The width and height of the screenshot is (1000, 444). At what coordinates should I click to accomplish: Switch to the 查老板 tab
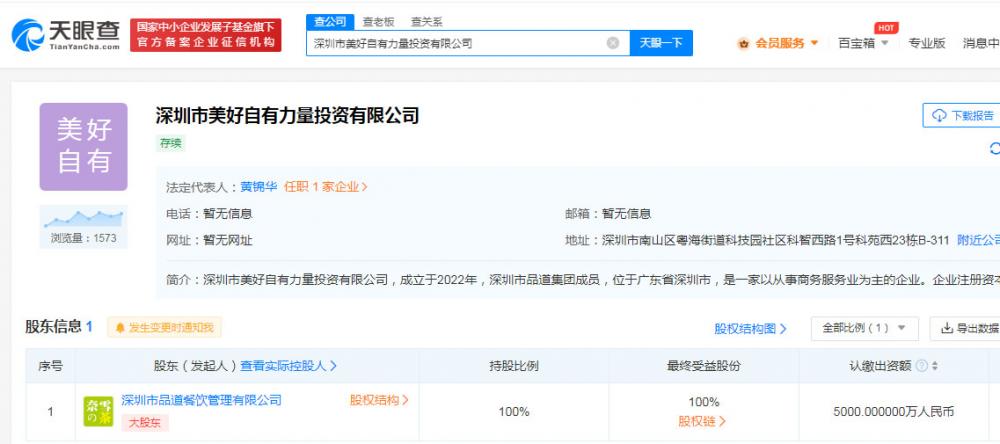coord(379,22)
